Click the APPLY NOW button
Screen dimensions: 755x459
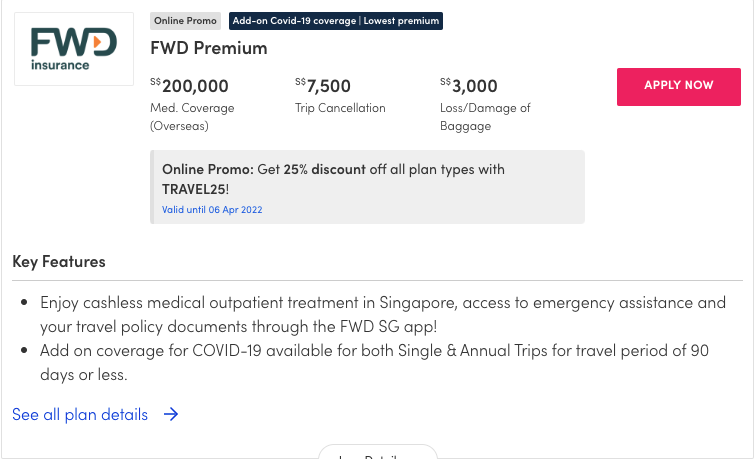tap(678, 87)
